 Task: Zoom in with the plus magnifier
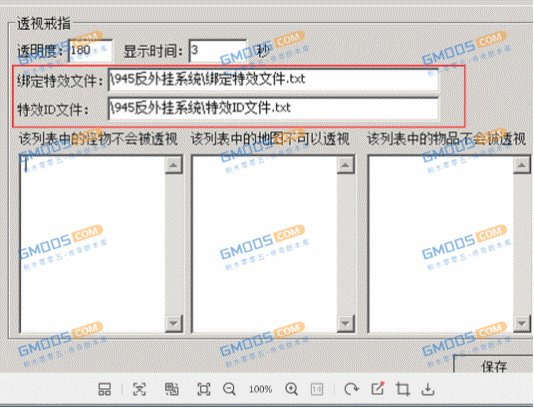coord(292,389)
